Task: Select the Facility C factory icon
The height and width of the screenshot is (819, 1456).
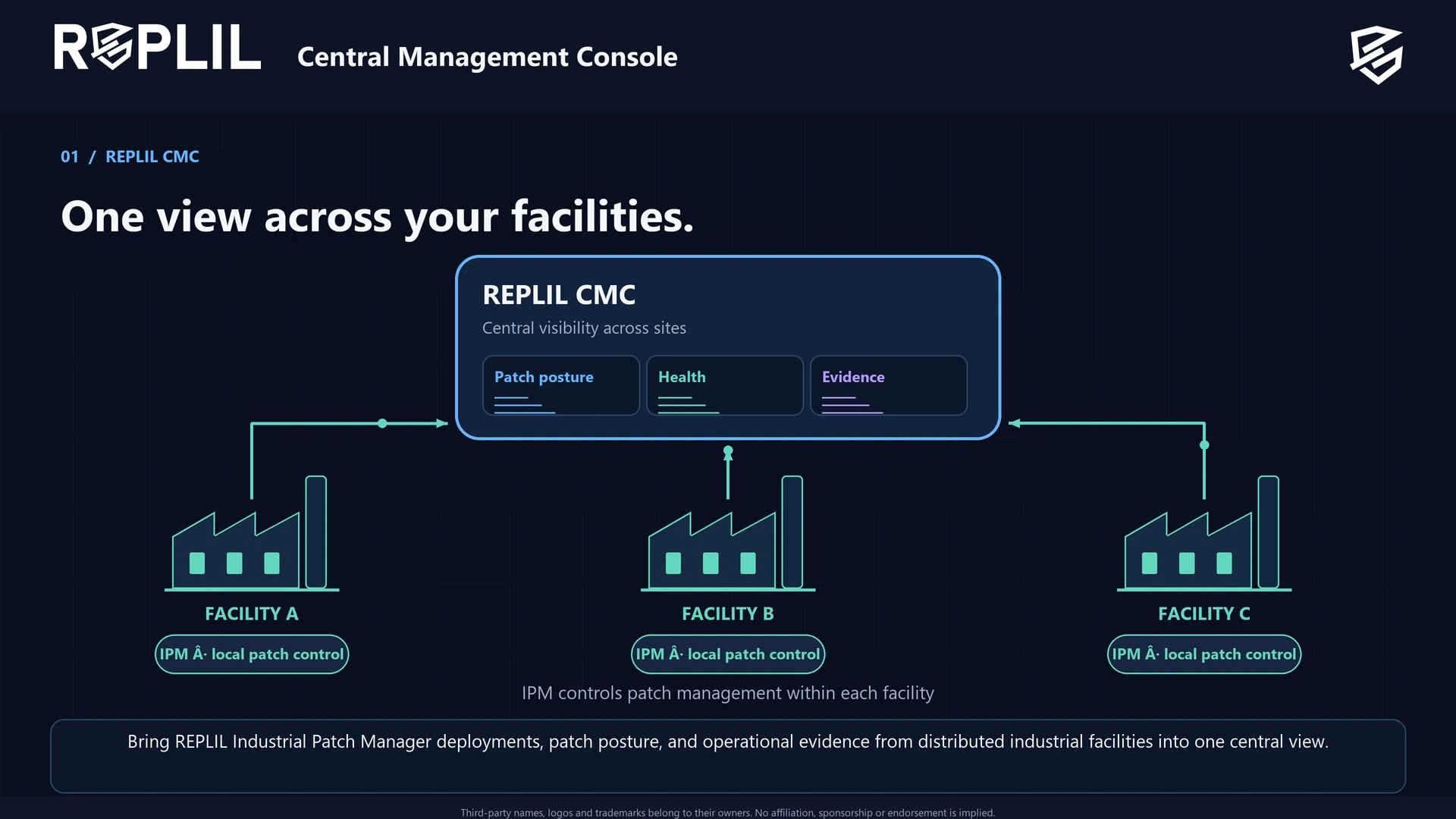Action: pos(1204,533)
